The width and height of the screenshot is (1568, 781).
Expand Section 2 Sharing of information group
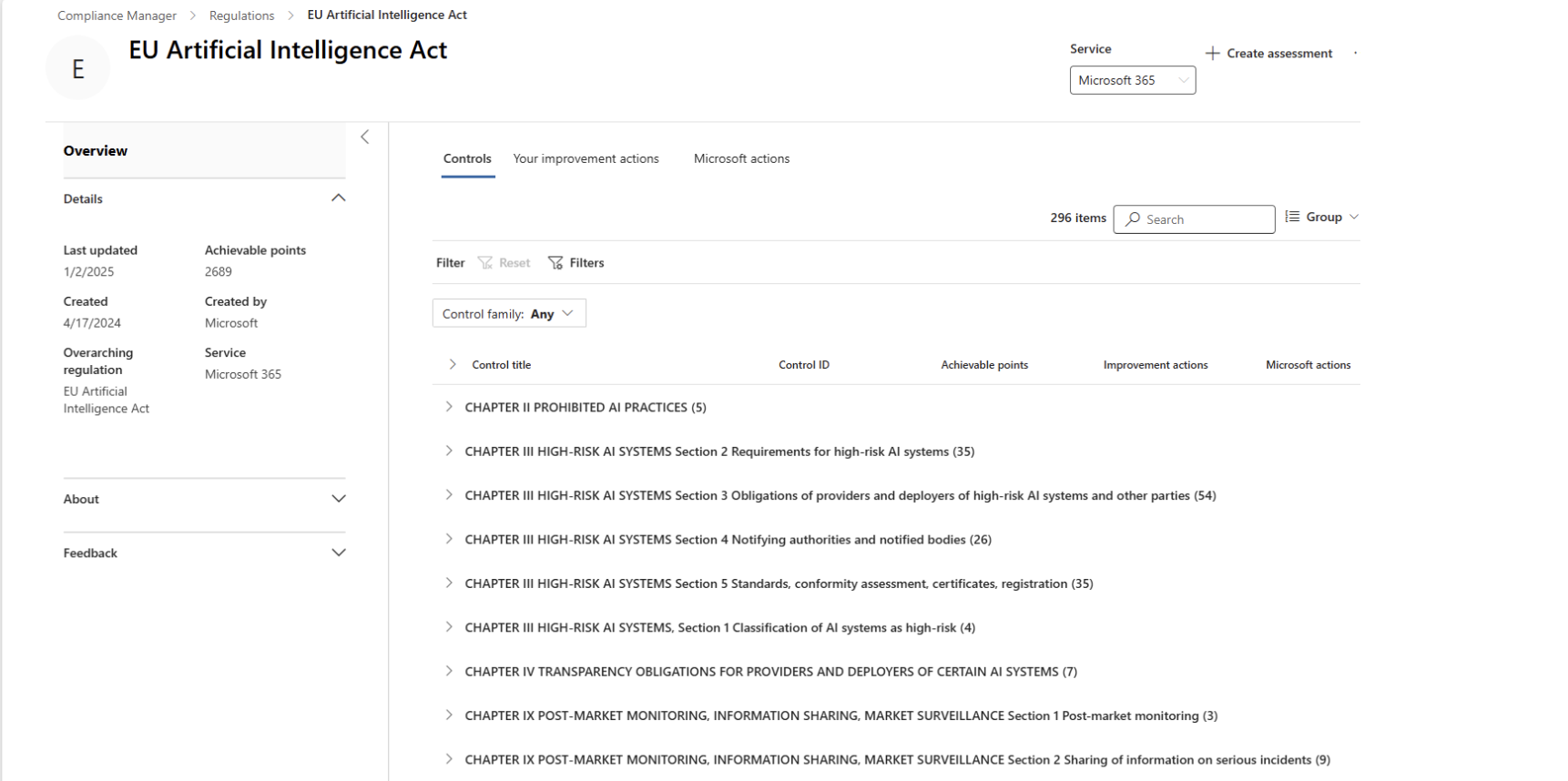(x=449, y=759)
